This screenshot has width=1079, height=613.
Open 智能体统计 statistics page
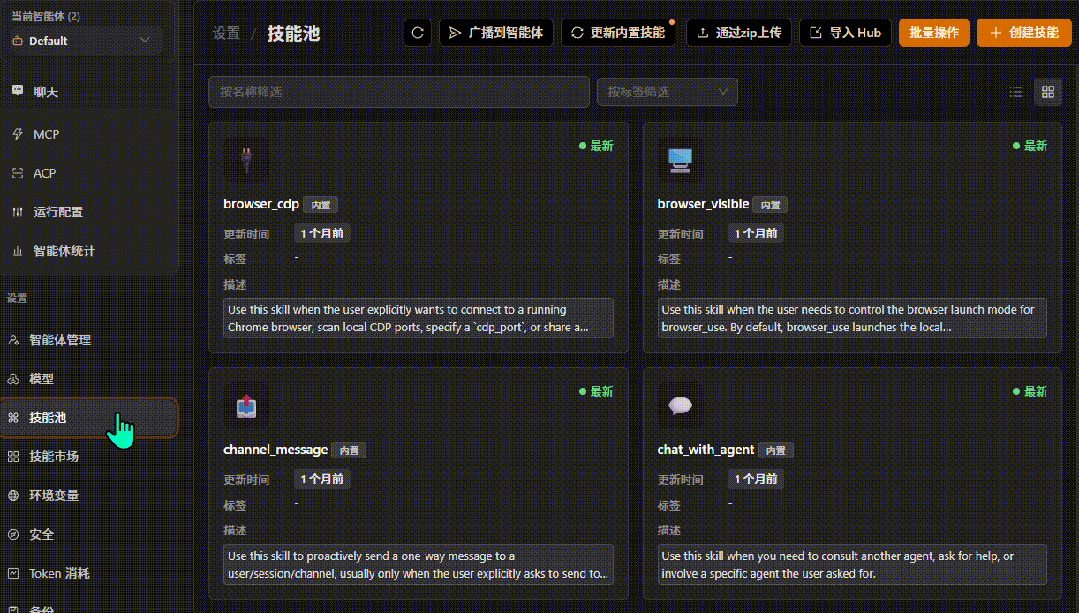89,251
